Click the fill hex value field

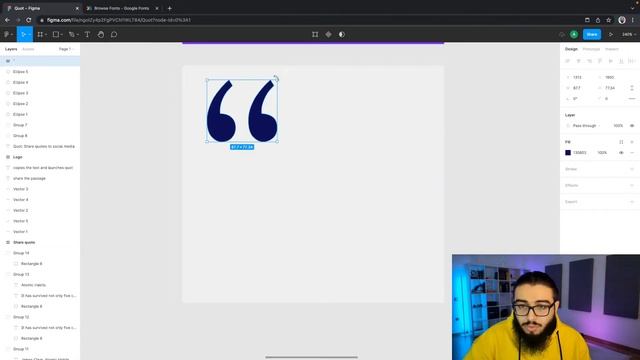[580, 153]
